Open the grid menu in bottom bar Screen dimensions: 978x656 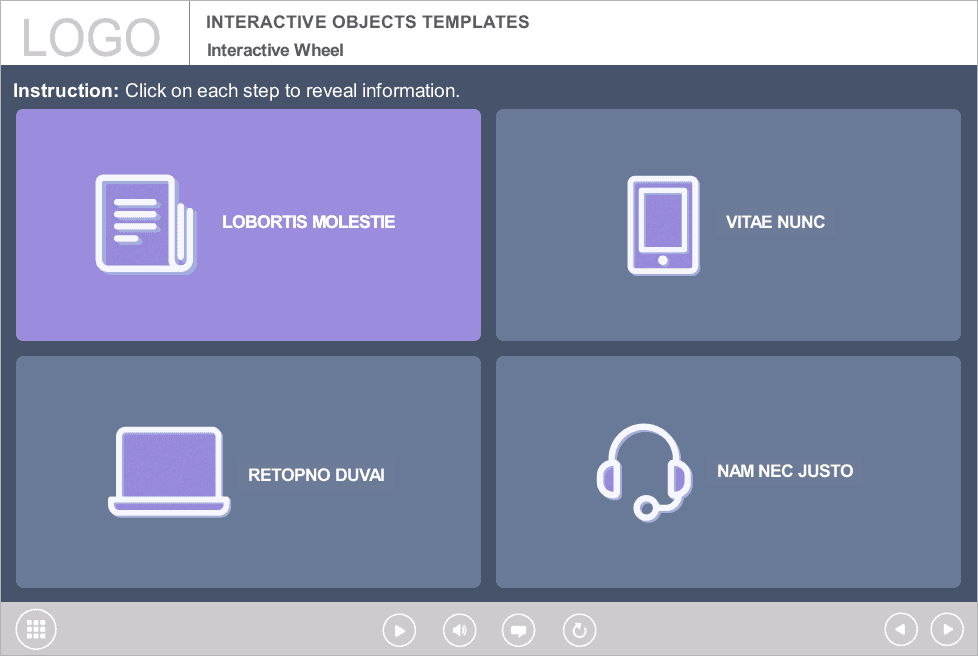(x=37, y=629)
